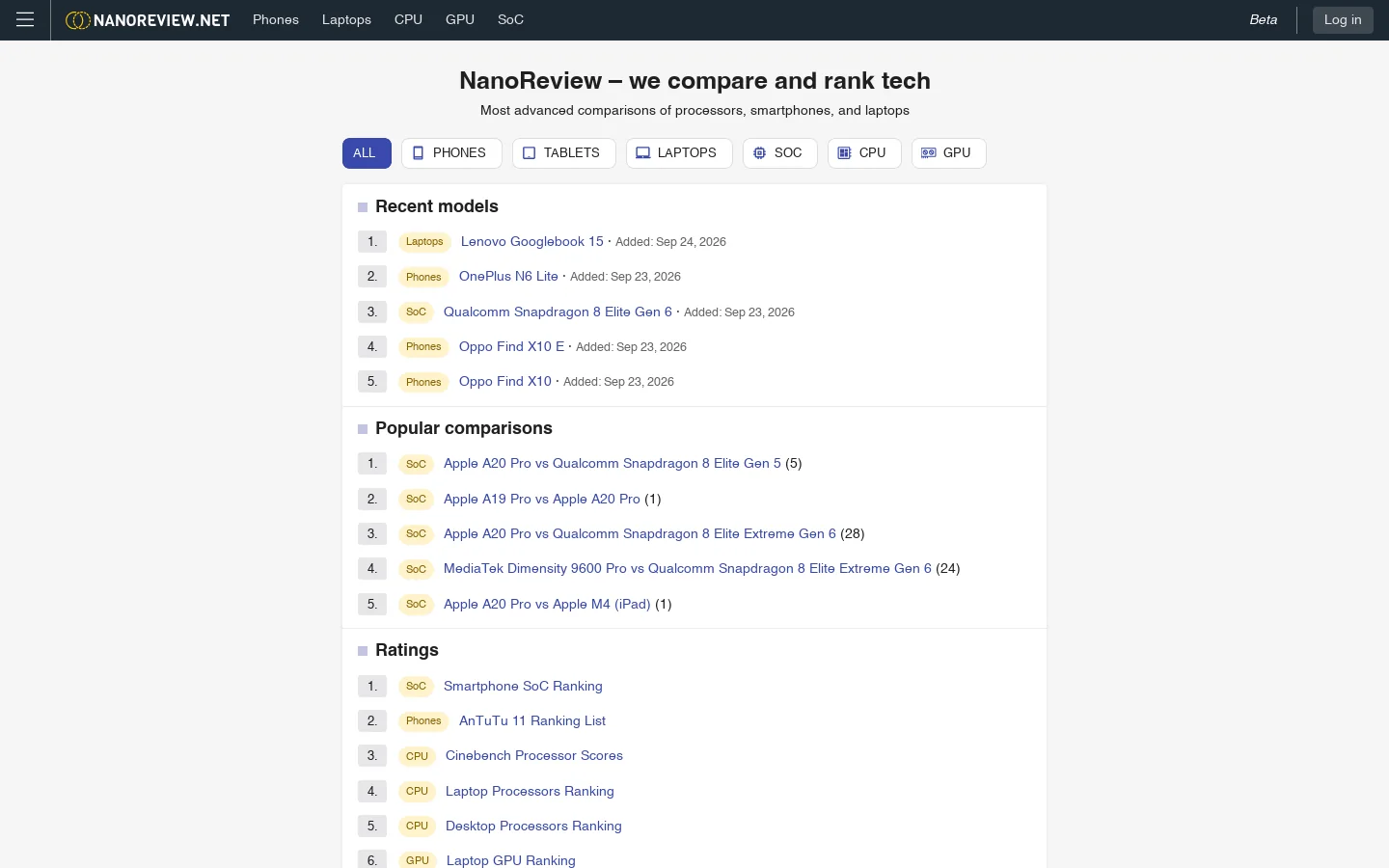Select the processor icon in the CPU filter
This screenshot has height=868, width=1389.
[845, 153]
